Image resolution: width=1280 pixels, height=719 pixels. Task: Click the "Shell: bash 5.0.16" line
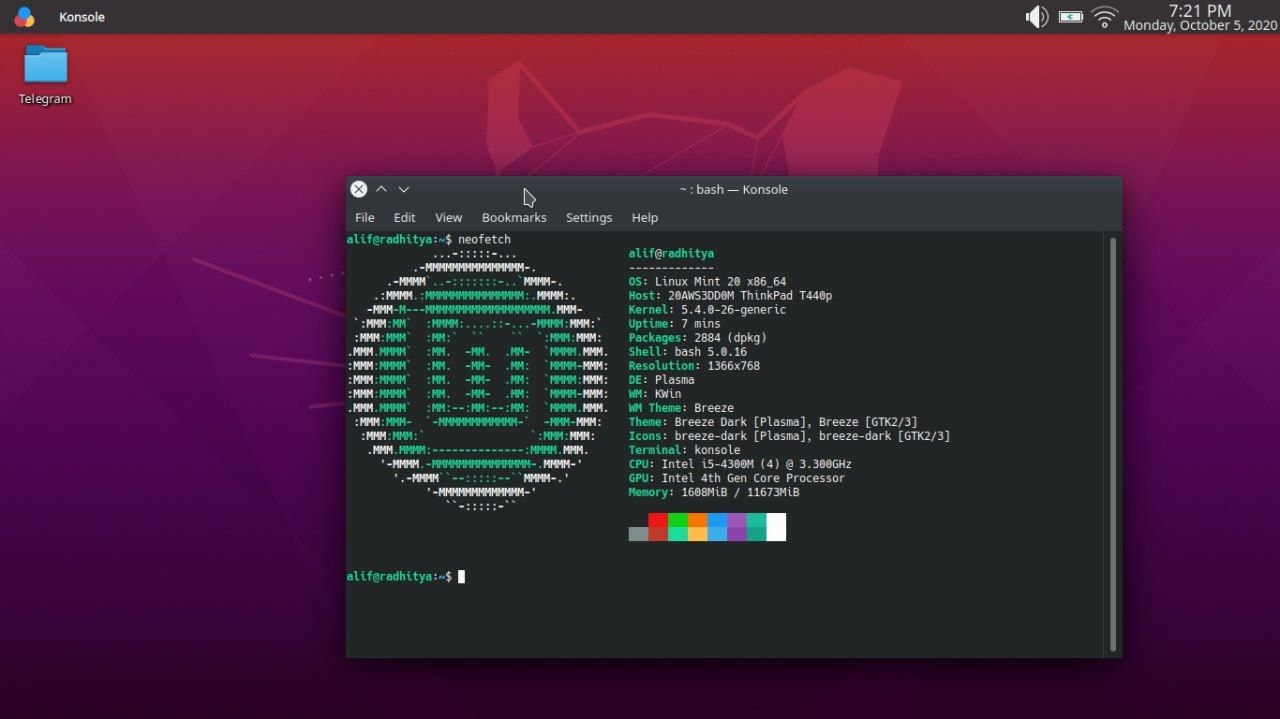click(x=688, y=352)
